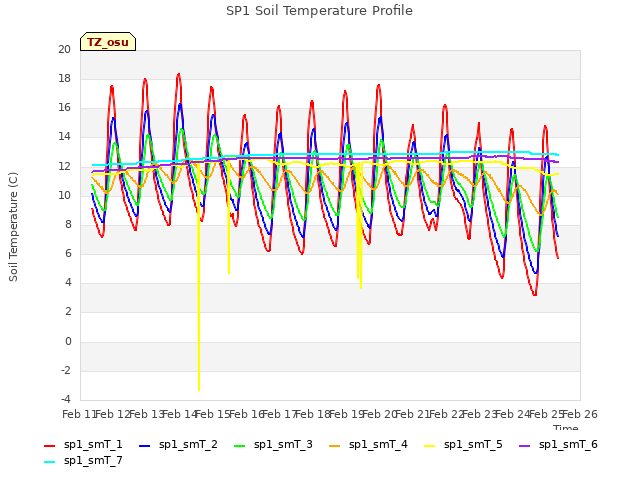Click the Feb 16 x-axis tick label

[x=246, y=414]
